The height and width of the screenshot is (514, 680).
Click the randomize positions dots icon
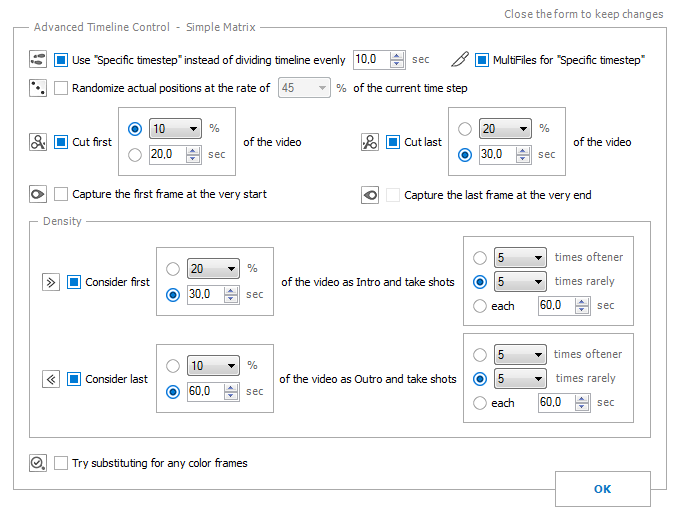[38, 88]
